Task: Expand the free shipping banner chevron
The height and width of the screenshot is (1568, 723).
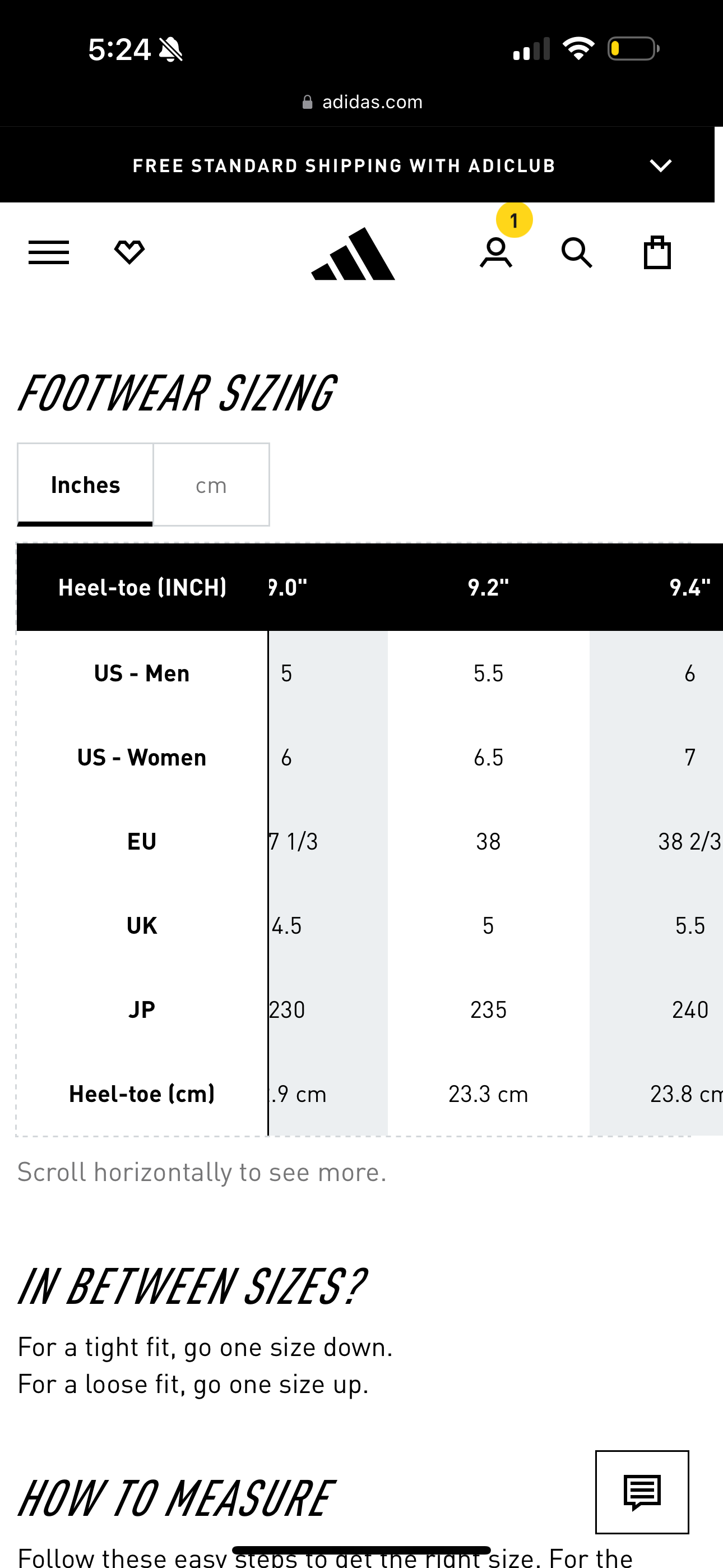Action: click(660, 165)
